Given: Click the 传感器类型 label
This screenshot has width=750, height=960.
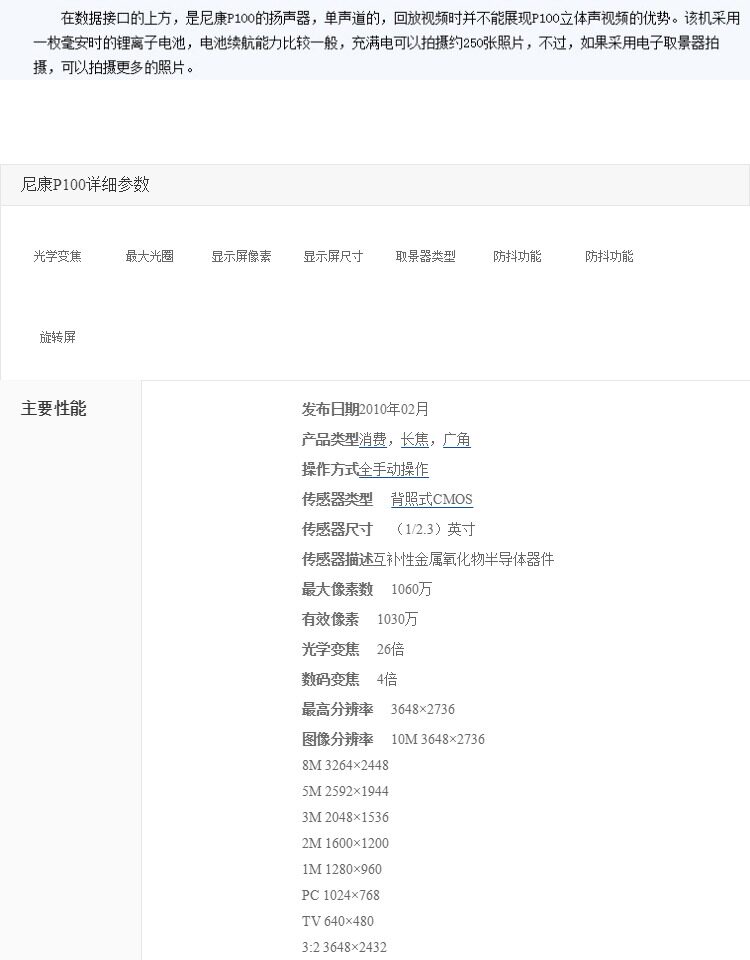Looking at the screenshot, I should click(337, 500).
